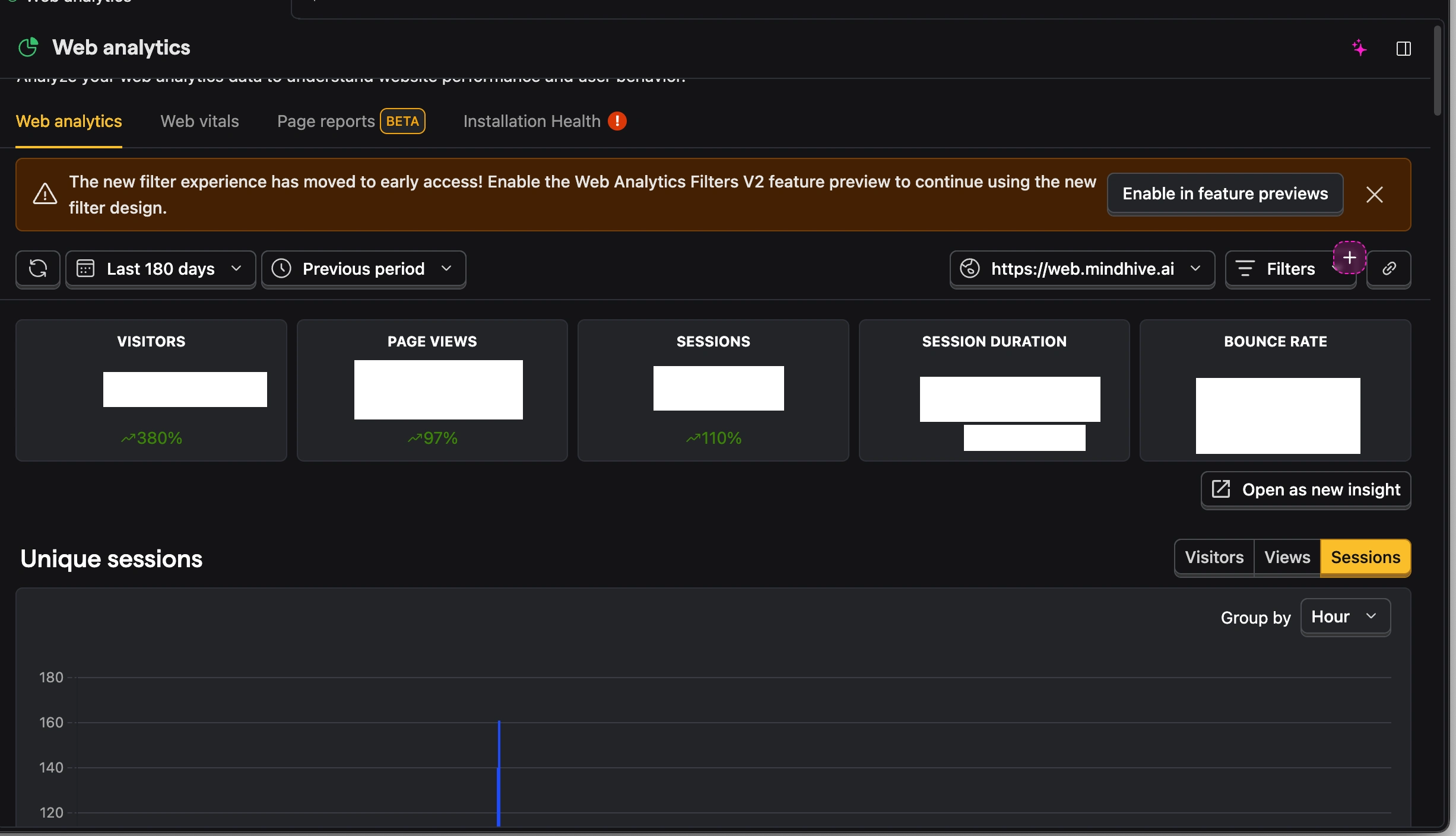Click Enable in feature previews button
1456x836 pixels.
click(1225, 194)
